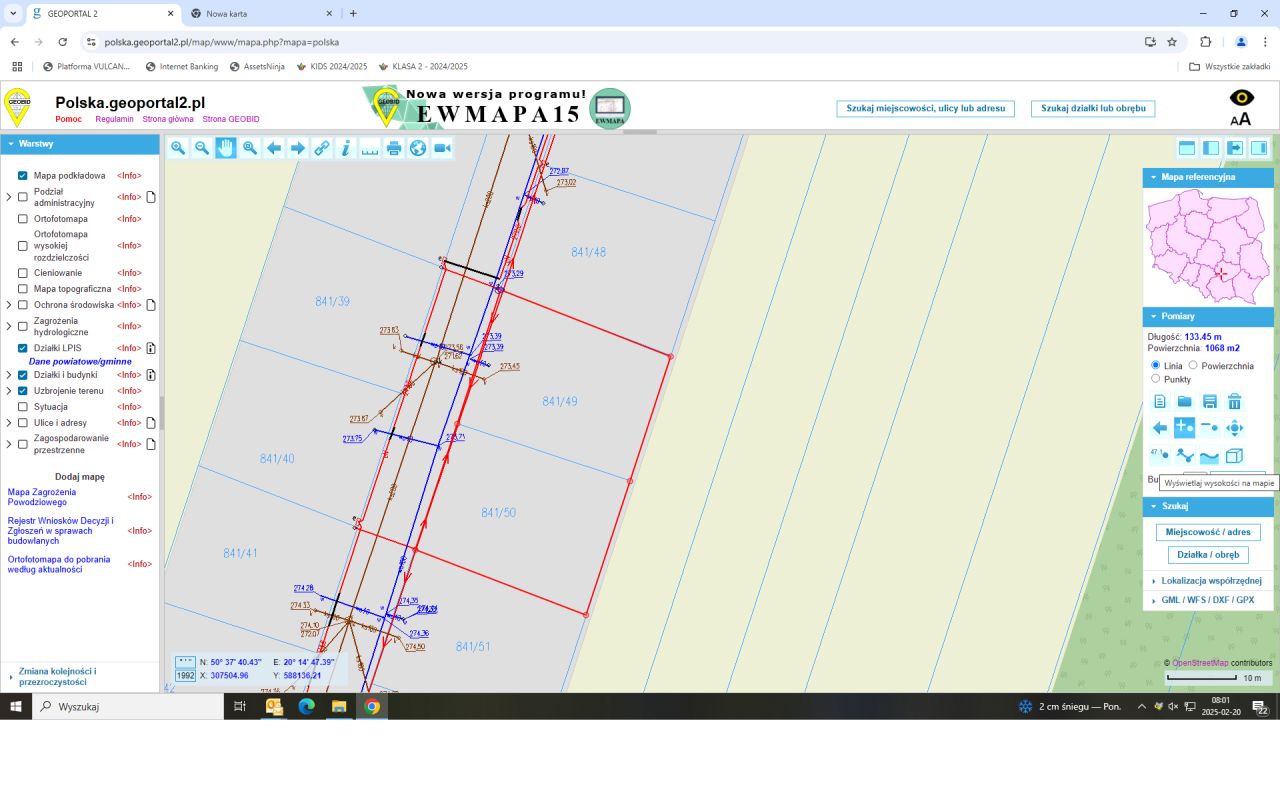Click the print map icon

(x=394, y=148)
